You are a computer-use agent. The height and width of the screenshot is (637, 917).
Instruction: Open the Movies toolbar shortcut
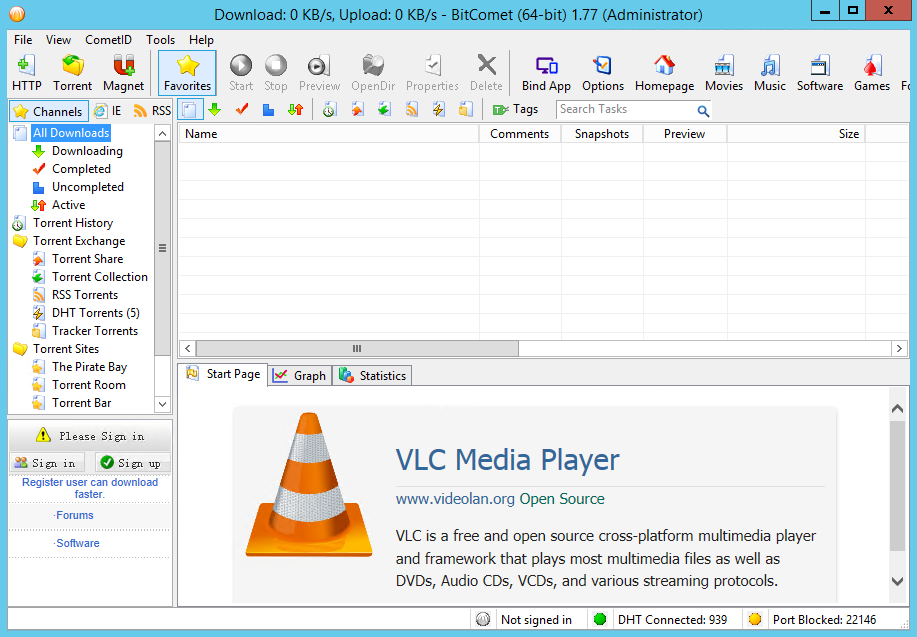(x=723, y=73)
